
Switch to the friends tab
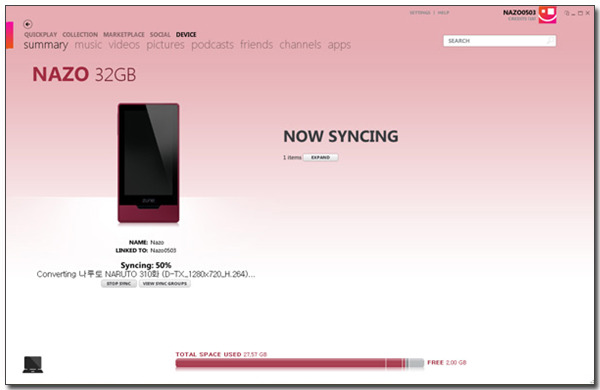256,45
